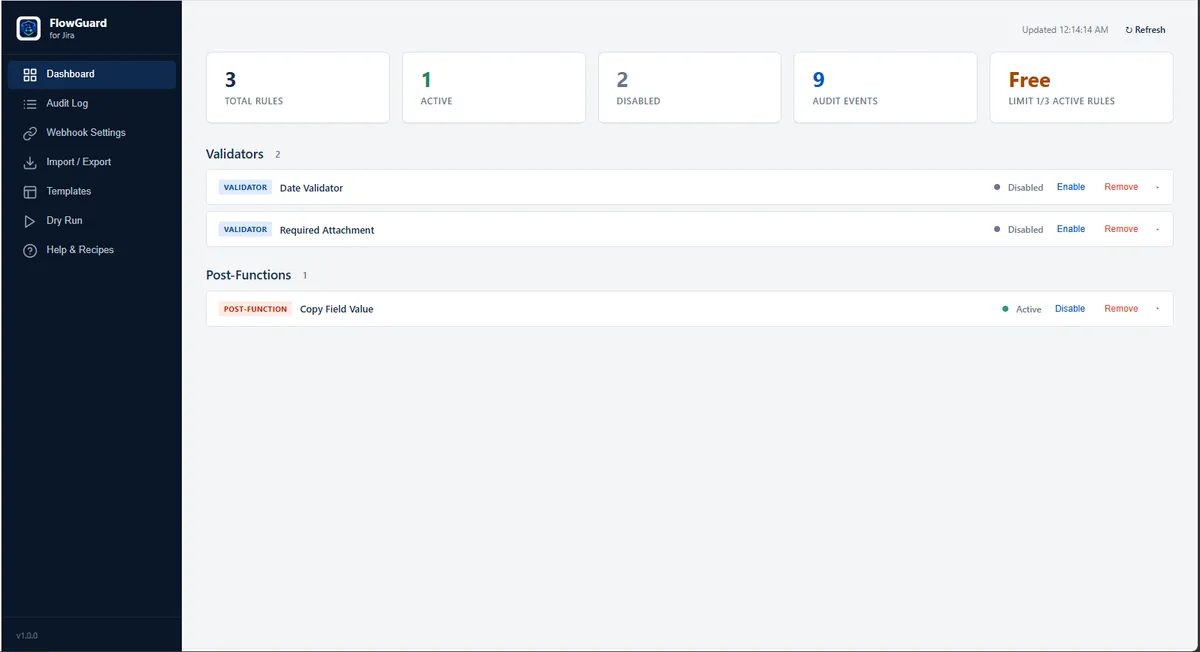Image resolution: width=1200 pixels, height=652 pixels.
Task: Click the VALIDATOR badge on Date Validator
Action: pyautogui.click(x=245, y=187)
